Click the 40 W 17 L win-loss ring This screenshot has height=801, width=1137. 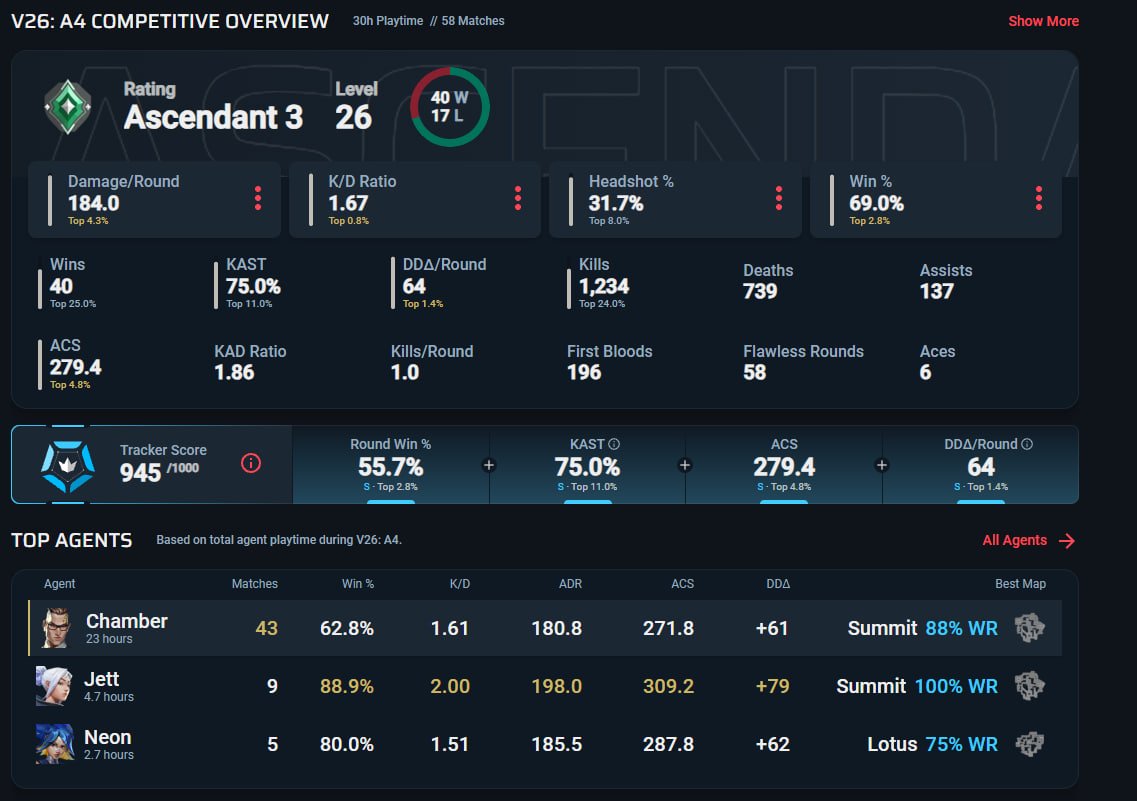coord(450,107)
